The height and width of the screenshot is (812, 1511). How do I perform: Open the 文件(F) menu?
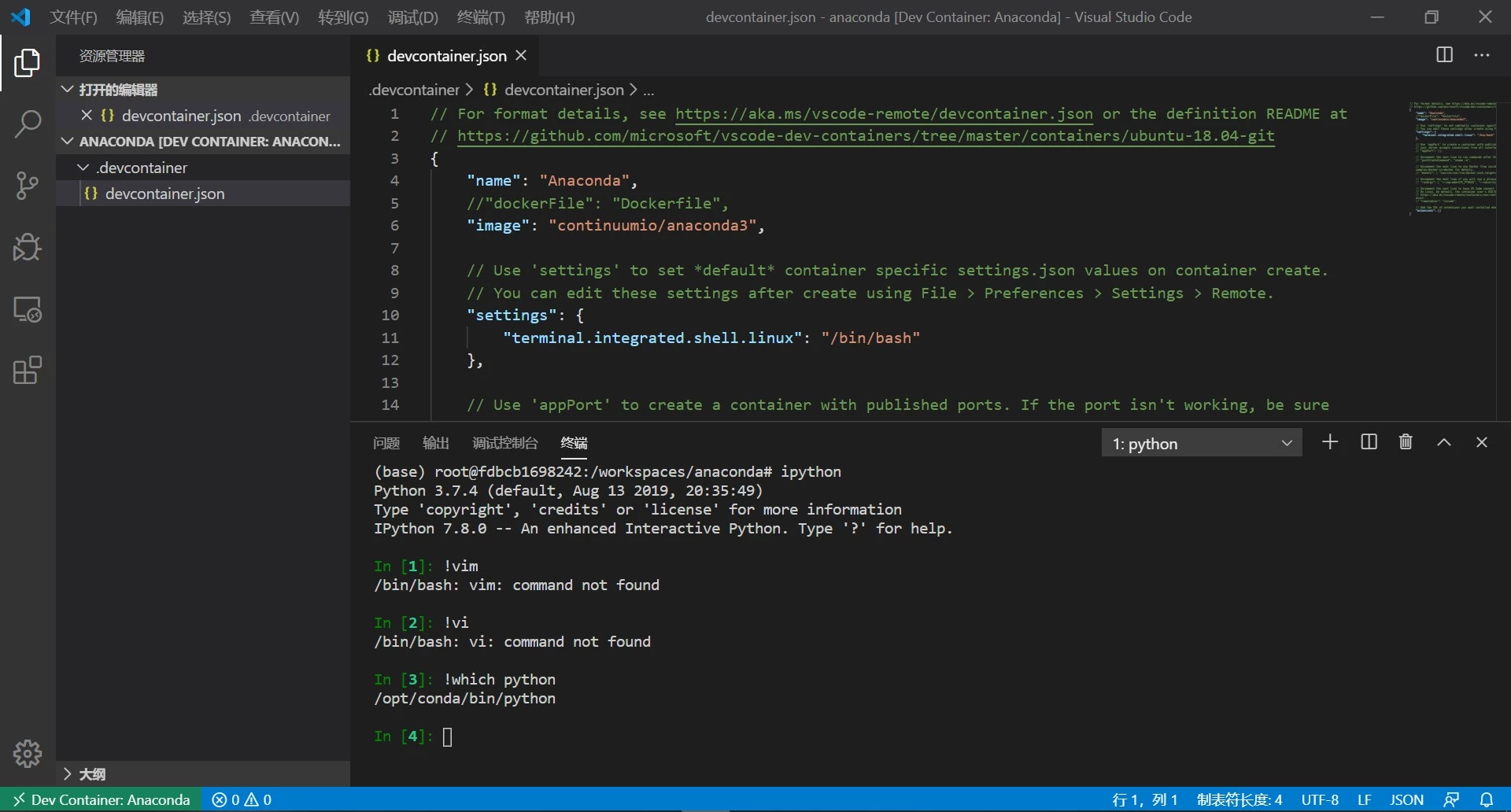tap(73, 17)
